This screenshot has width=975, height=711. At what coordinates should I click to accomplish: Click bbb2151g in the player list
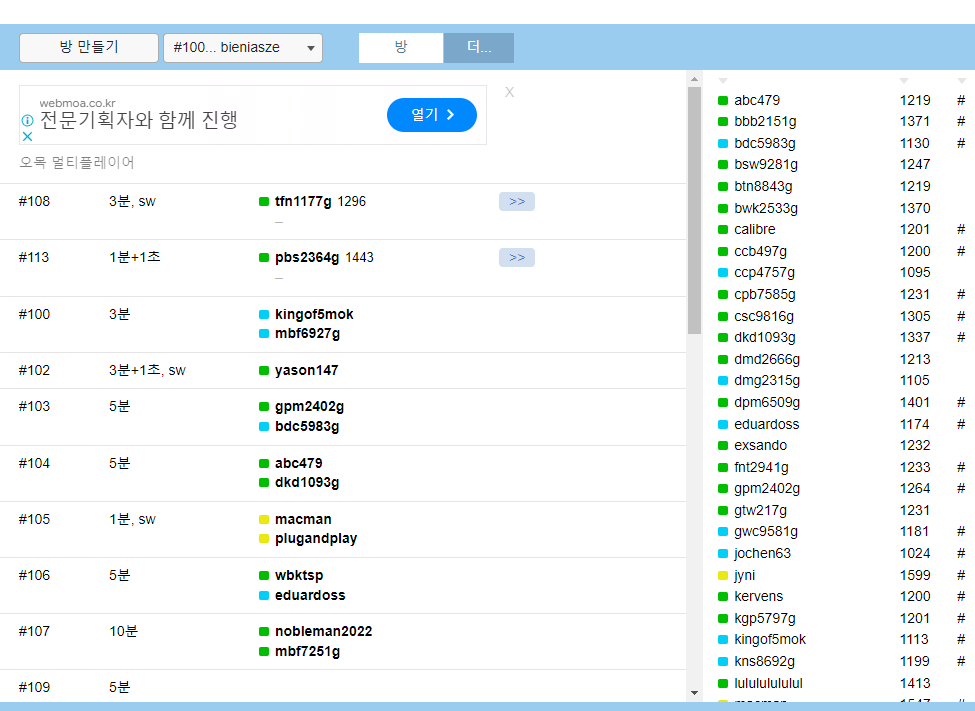[765, 121]
